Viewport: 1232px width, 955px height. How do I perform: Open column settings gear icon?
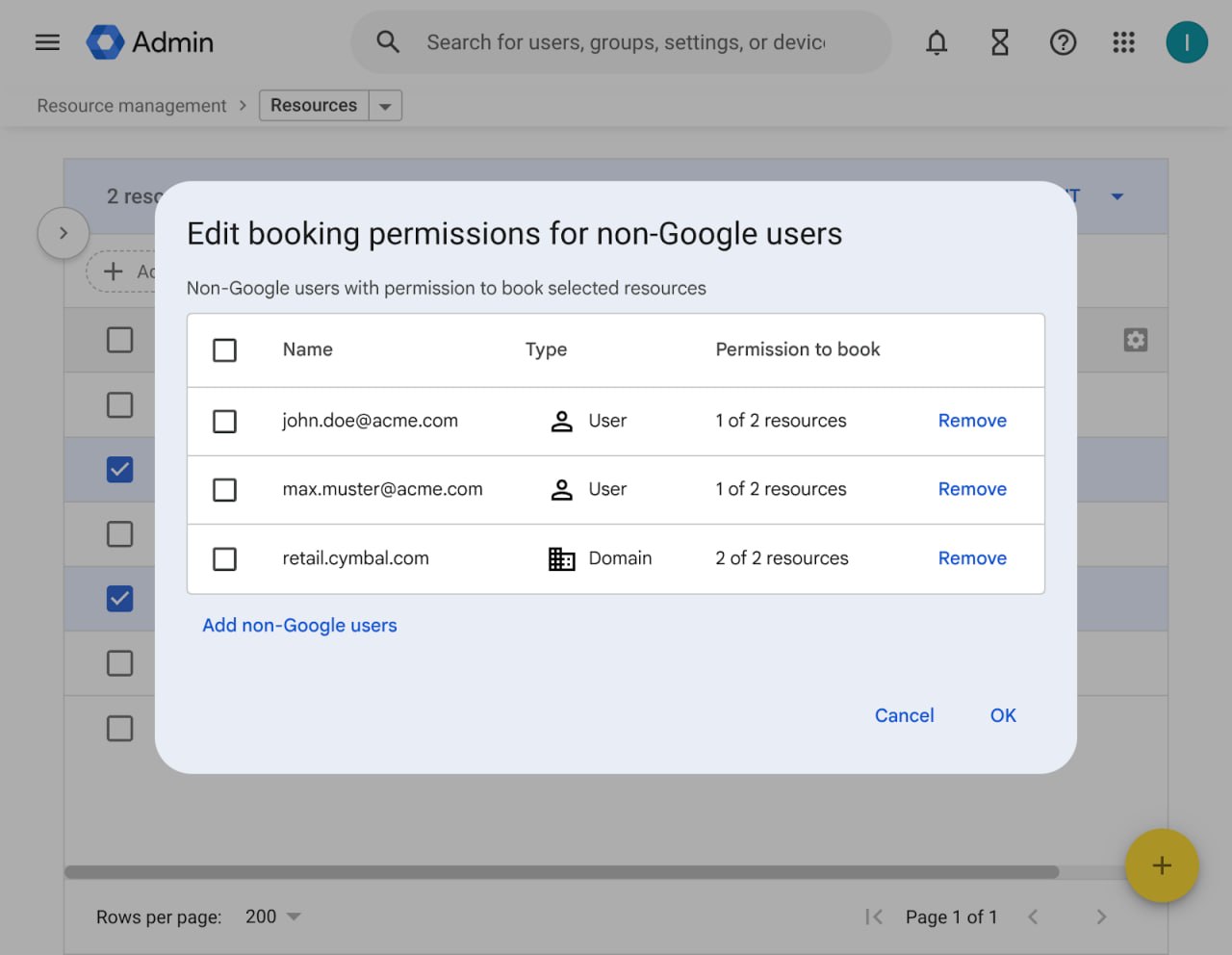[x=1136, y=340]
